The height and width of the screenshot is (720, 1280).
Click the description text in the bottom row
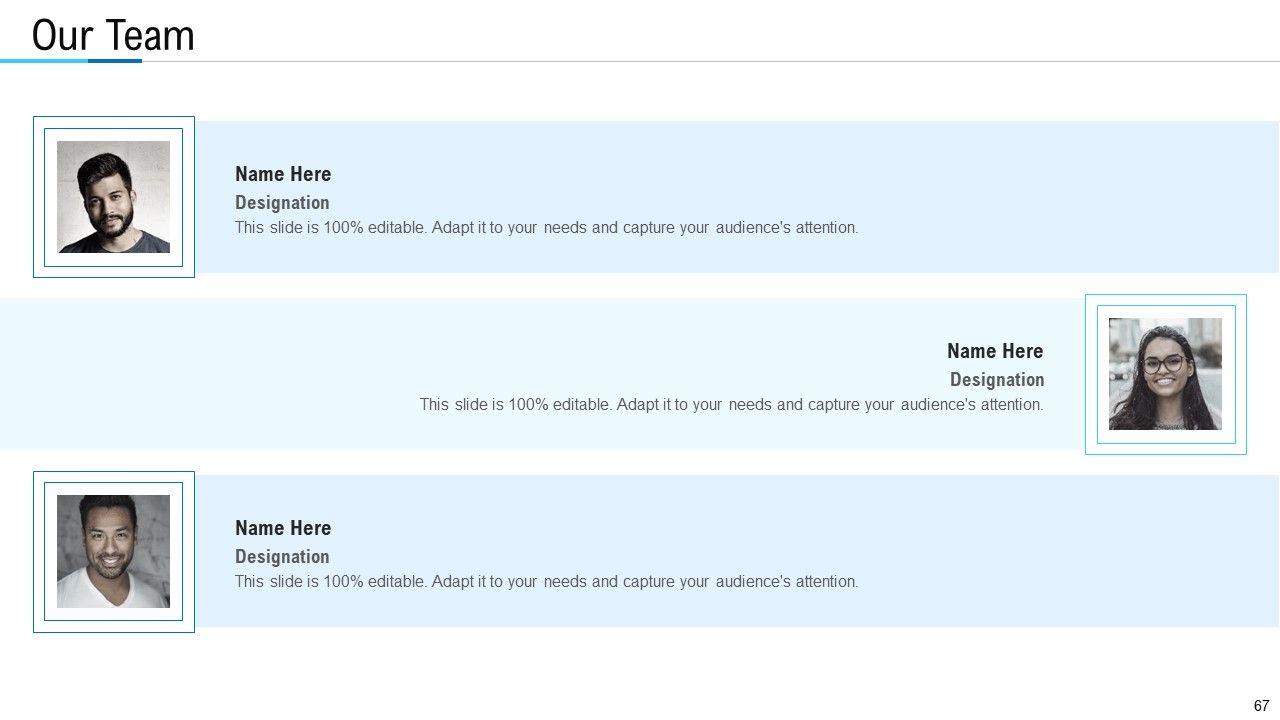(x=546, y=582)
